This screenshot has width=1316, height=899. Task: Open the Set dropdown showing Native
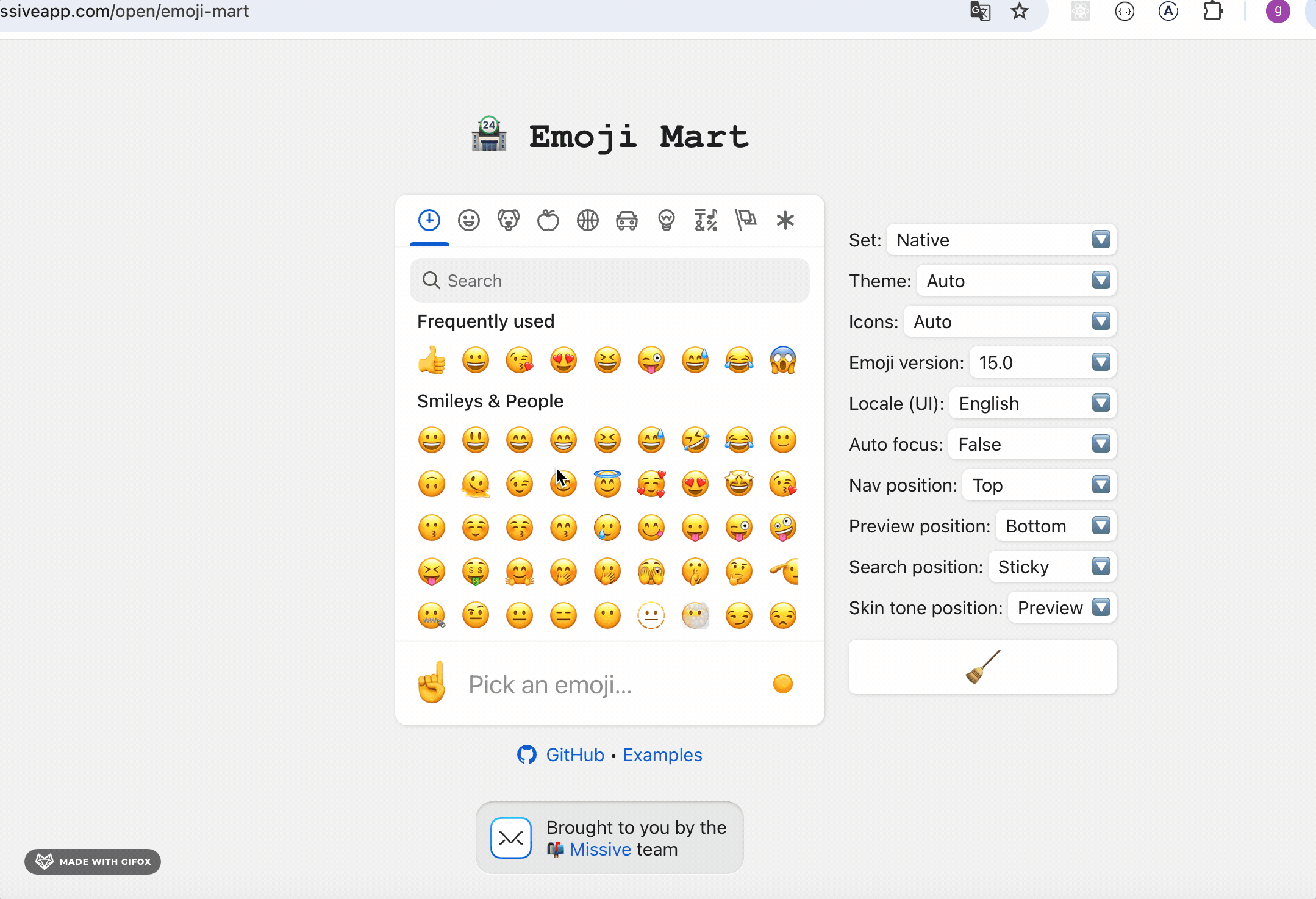coord(1001,240)
